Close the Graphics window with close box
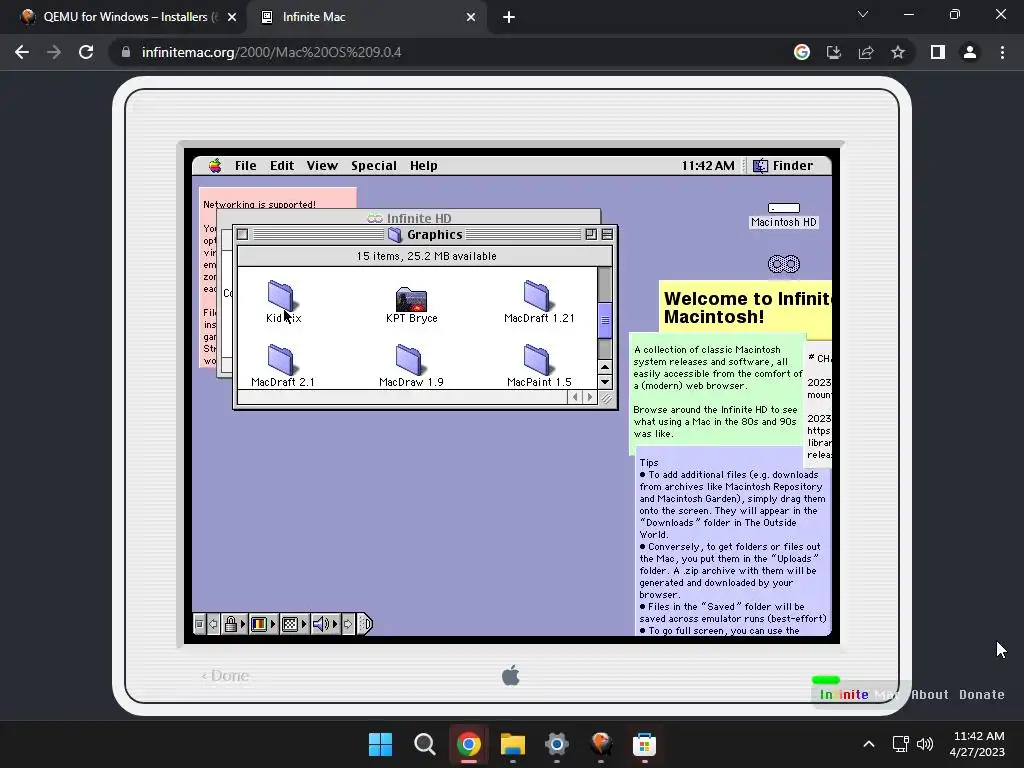 pyautogui.click(x=242, y=234)
